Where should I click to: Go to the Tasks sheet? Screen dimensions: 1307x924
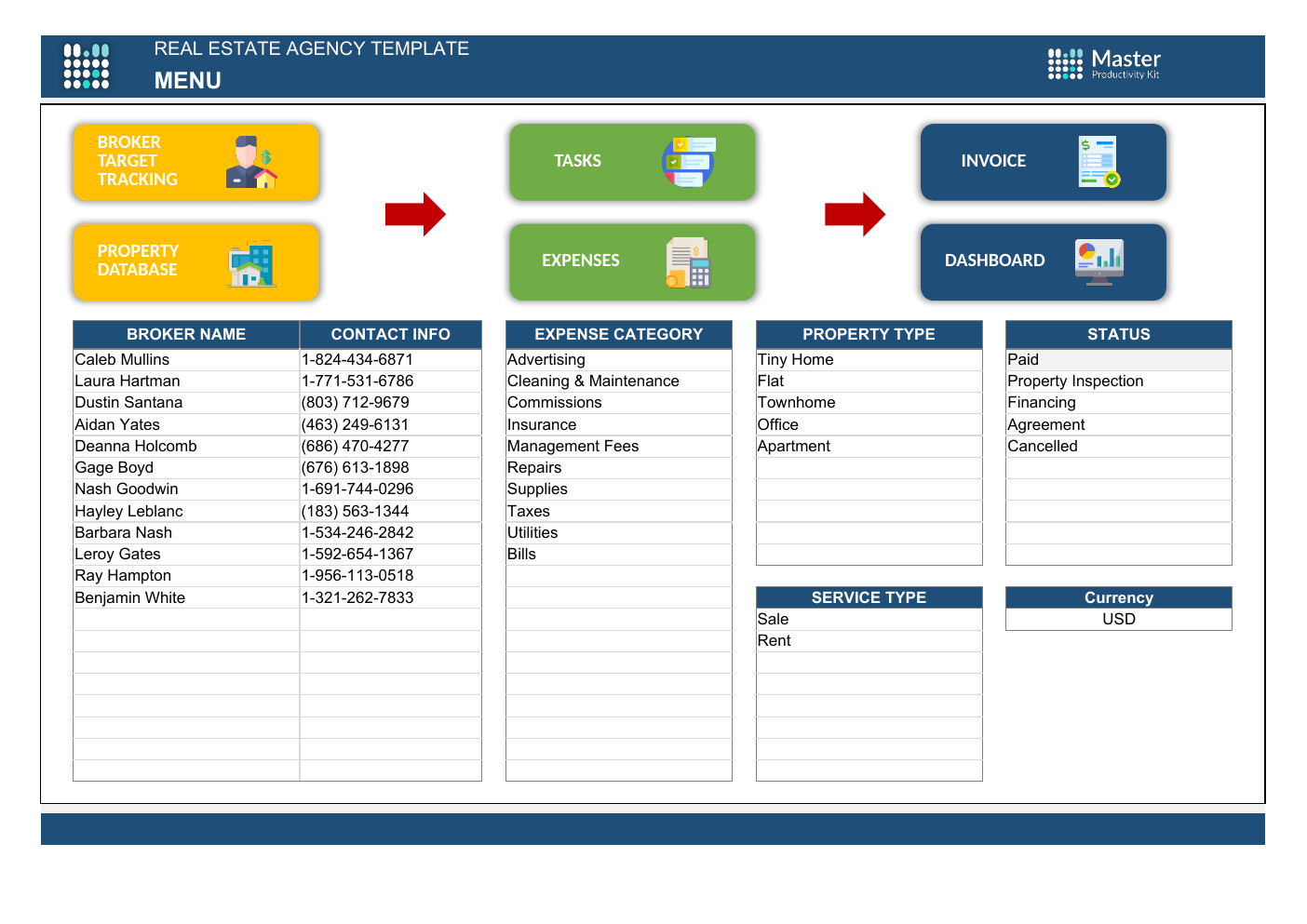pyautogui.click(x=632, y=162)
